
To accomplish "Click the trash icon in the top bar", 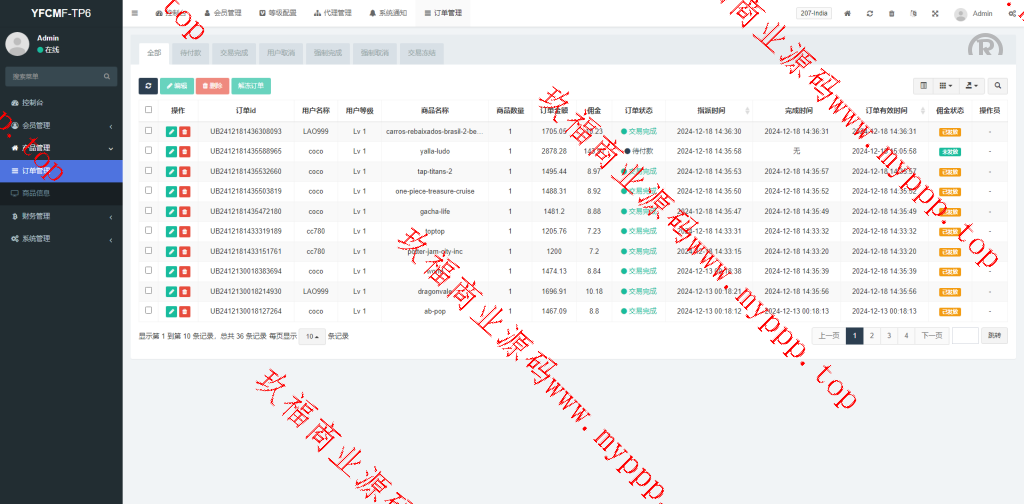I will (x=891, y=14).
